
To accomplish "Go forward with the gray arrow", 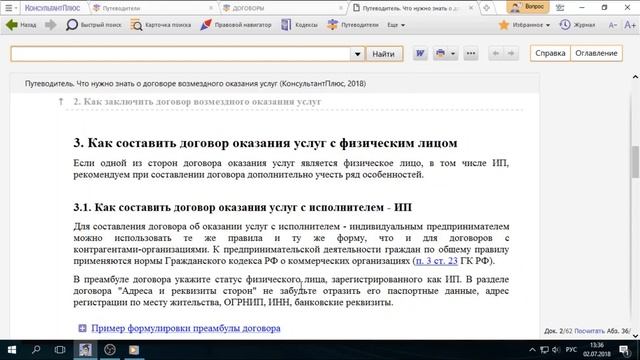I will pos(51,25).
